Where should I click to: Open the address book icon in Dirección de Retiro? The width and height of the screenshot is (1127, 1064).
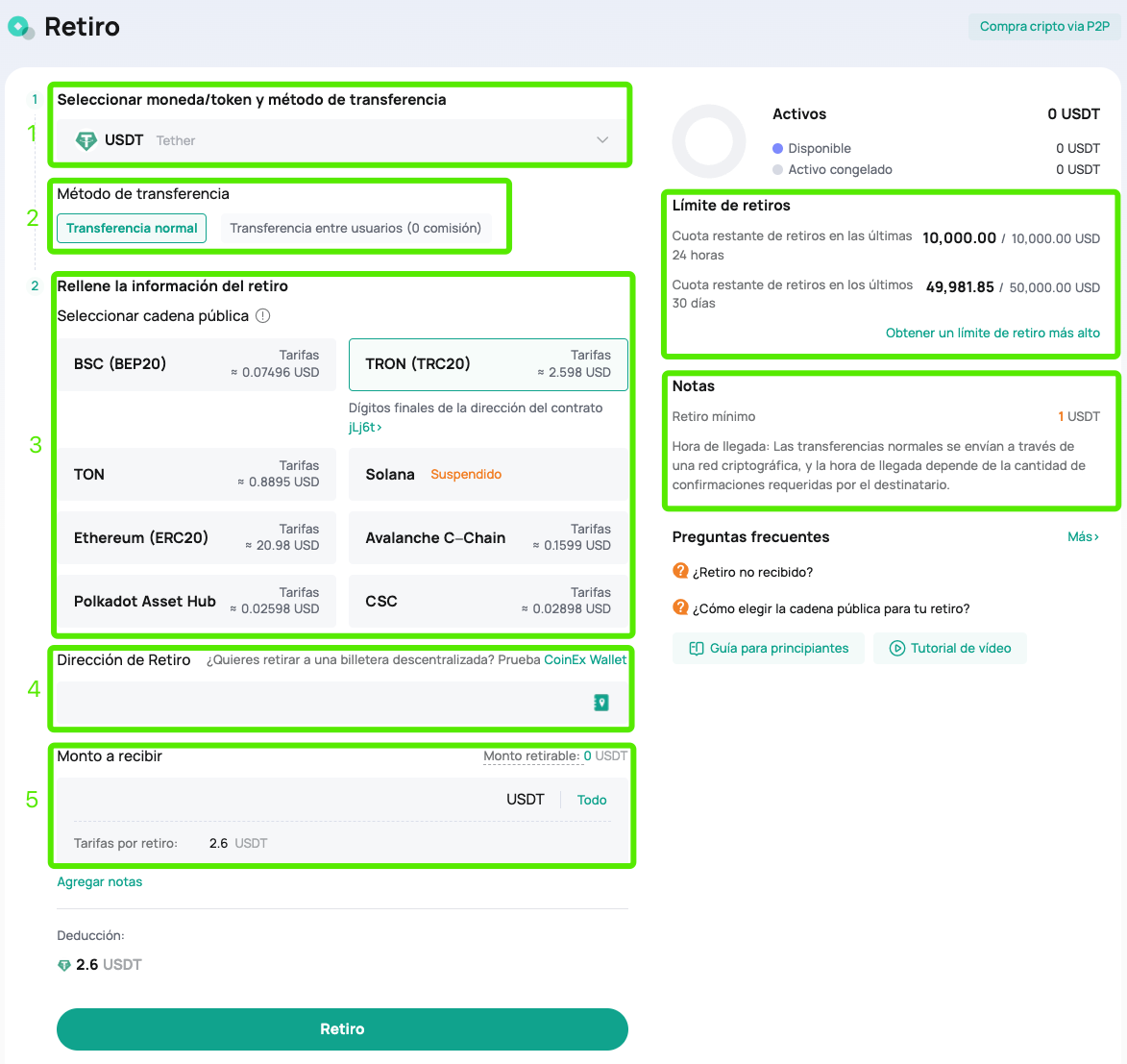tap(601, 703)
